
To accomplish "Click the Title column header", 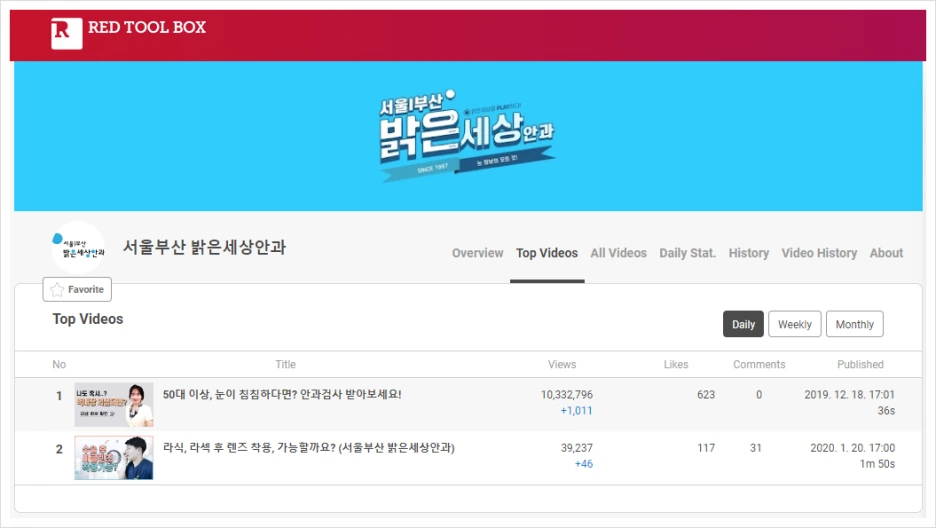I will tap(285, 365).
